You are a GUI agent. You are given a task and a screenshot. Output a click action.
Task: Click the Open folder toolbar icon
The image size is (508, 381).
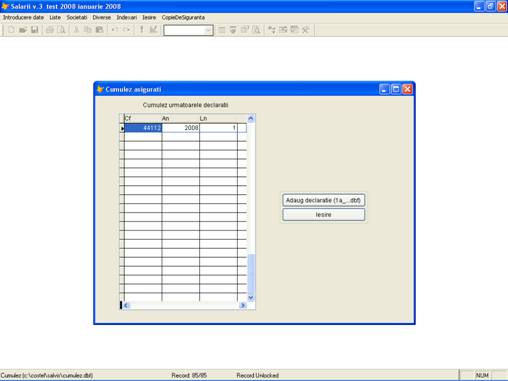coord(23,30)
